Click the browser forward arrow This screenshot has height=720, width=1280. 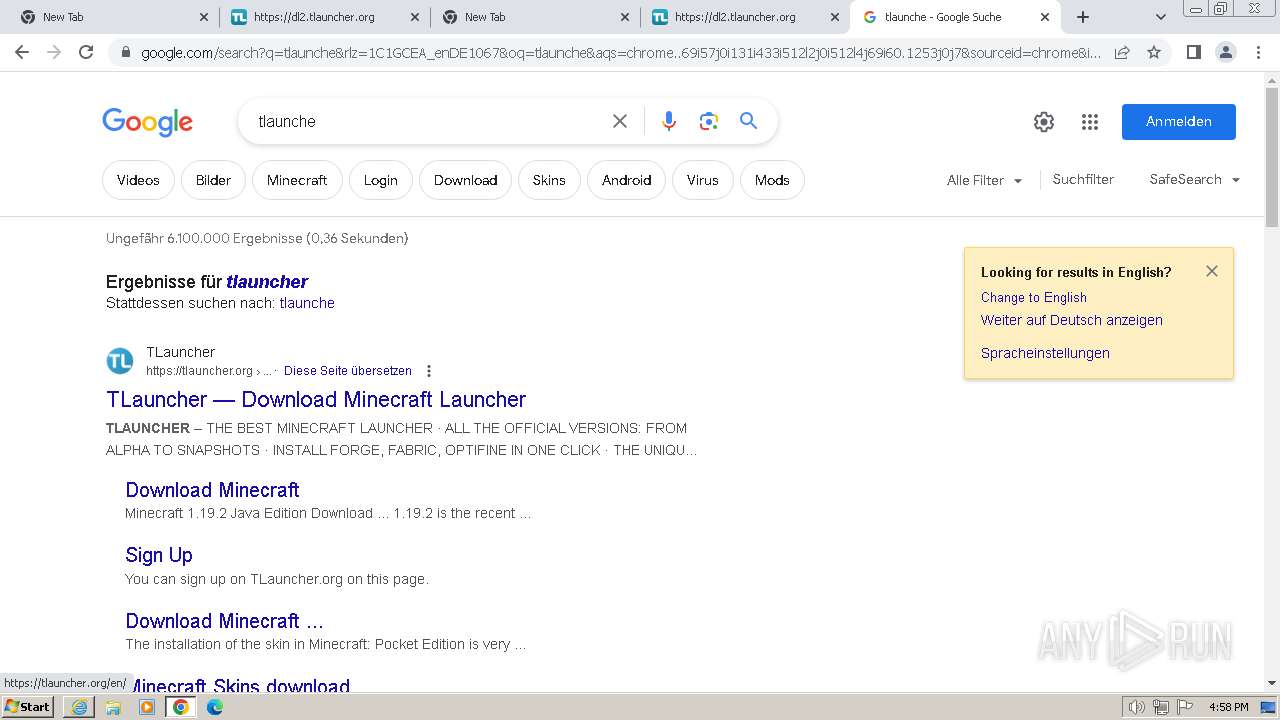pos(54,52)
